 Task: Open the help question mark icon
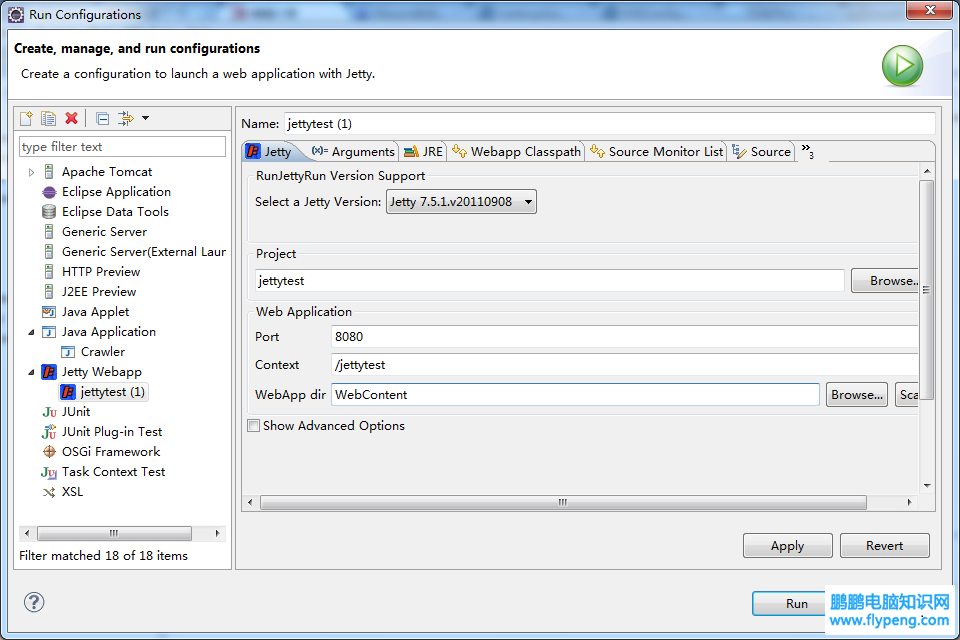click(x=34, y=602)
